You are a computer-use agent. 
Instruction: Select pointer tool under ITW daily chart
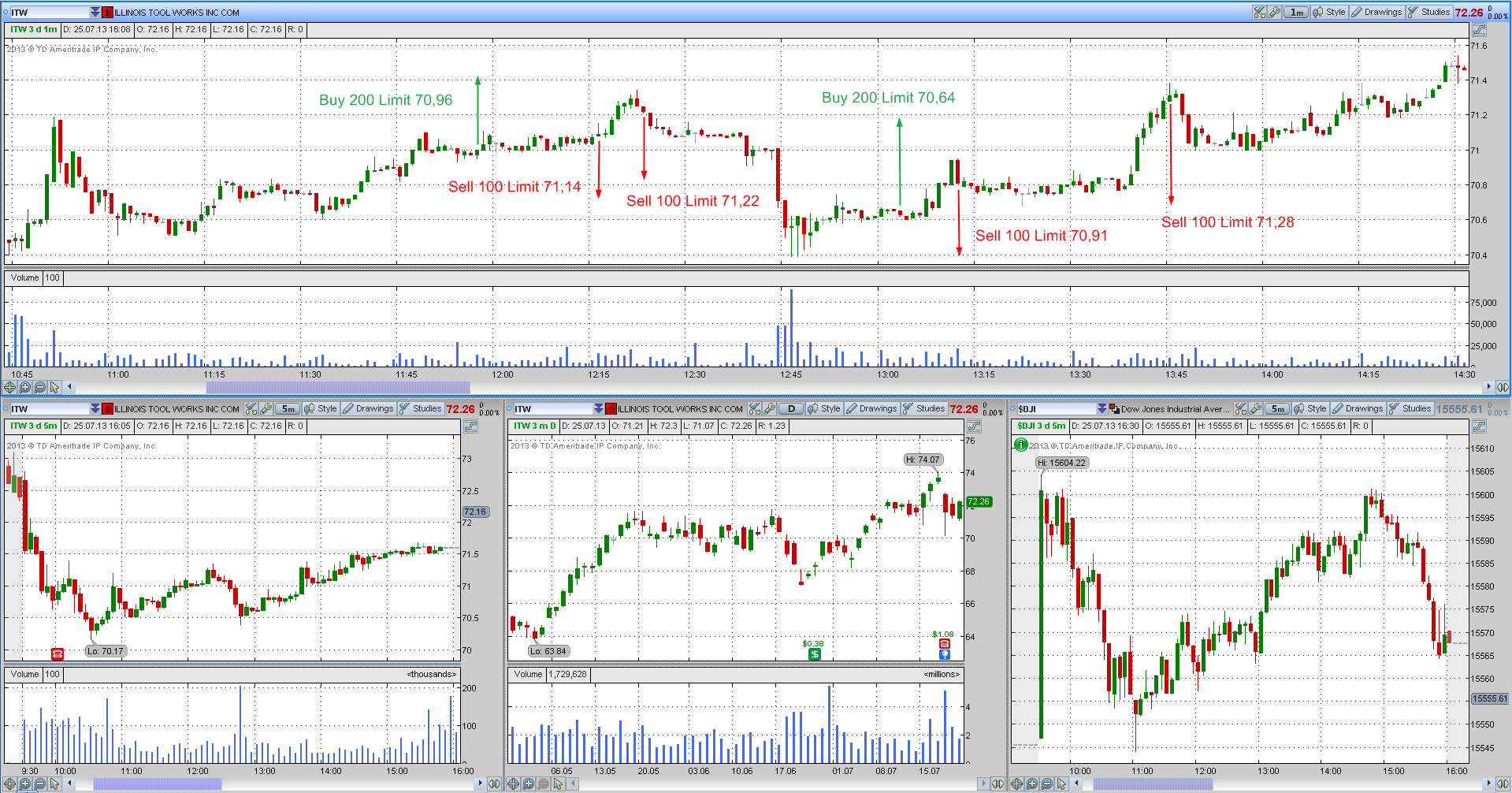pos(558,784)
